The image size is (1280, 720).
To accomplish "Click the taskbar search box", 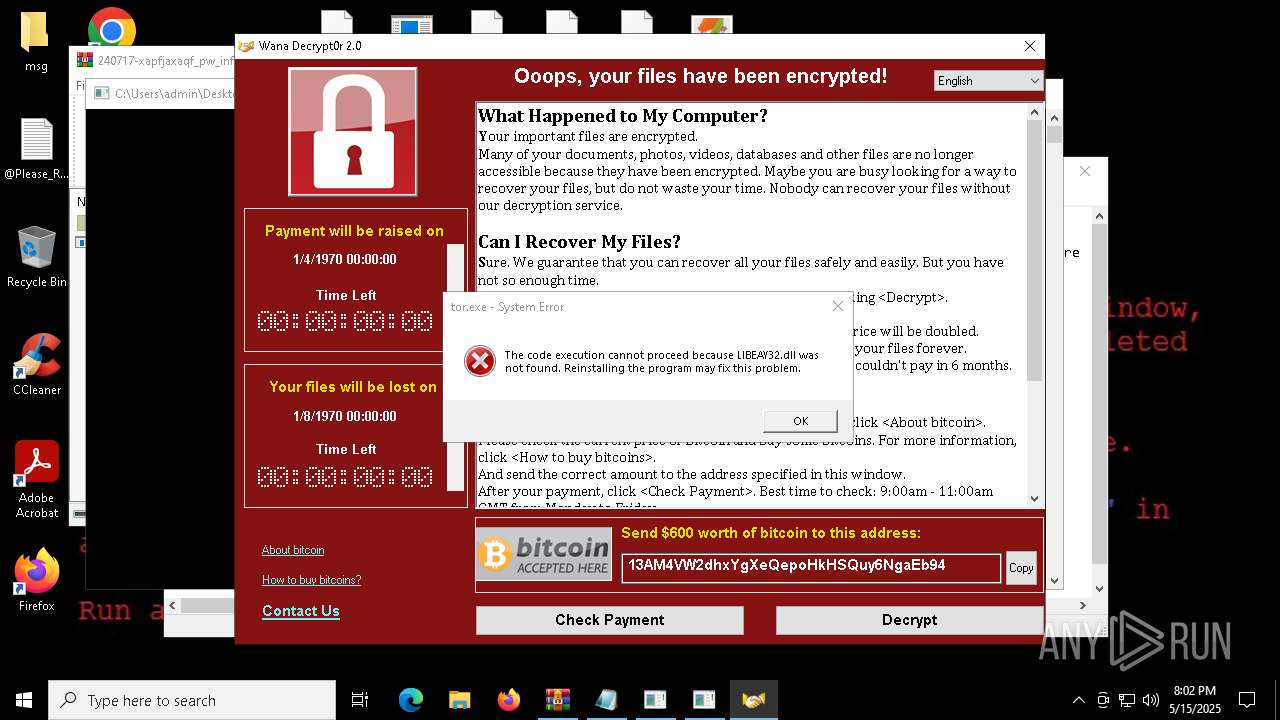I will 192,700.
